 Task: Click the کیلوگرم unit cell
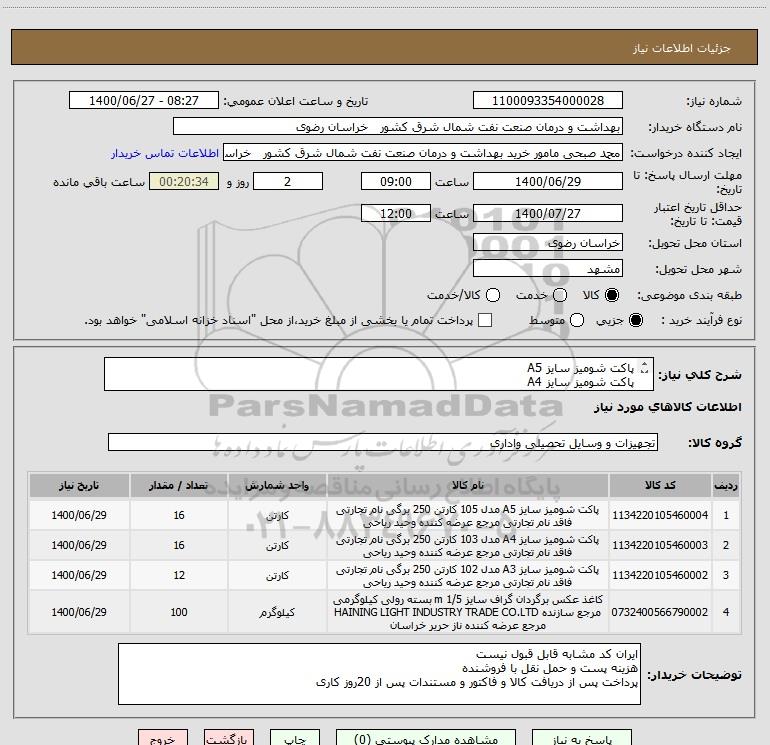pyautogui.click(x=277, y=612)
